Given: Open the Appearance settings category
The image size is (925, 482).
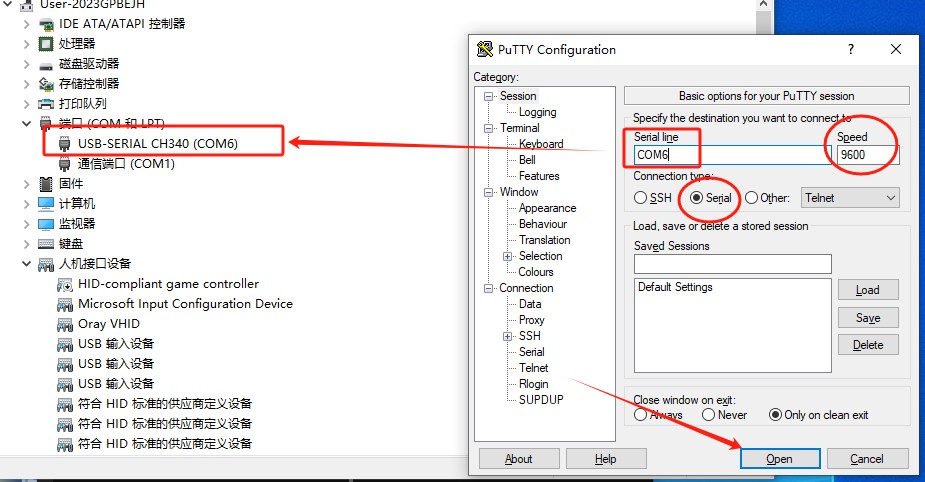Looking at the screenshot, I should (x=547, y=208).
